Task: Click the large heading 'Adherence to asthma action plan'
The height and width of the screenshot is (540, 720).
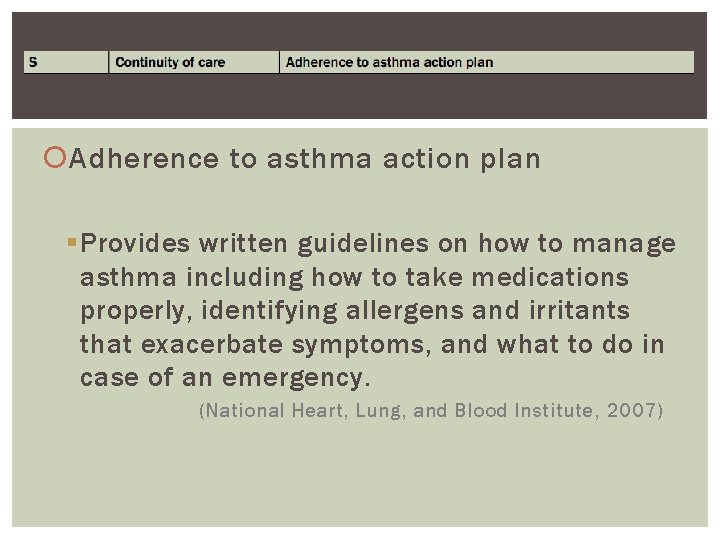Action: (304, 159)
